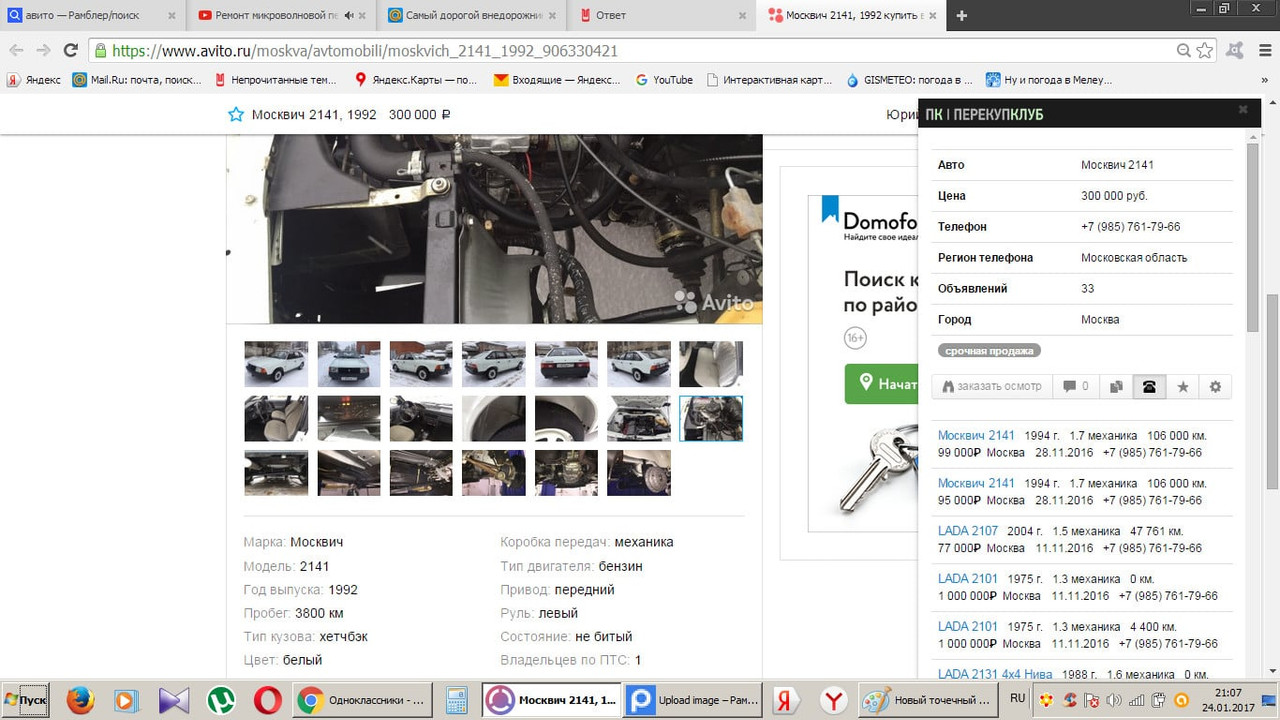Viewport: 1280px width, 720px height.
Task: Mute icon on the YouTube tab
Action: 349,15
